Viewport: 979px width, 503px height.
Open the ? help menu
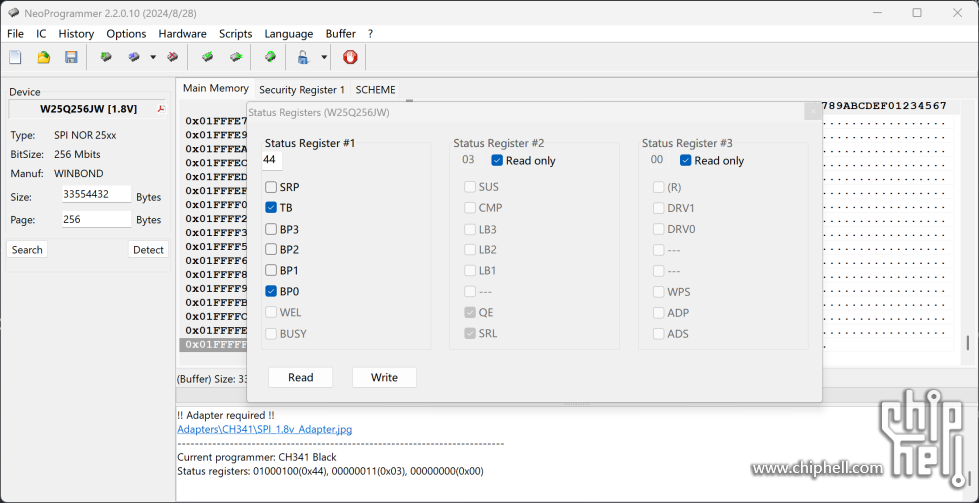[x=370, y=34]
